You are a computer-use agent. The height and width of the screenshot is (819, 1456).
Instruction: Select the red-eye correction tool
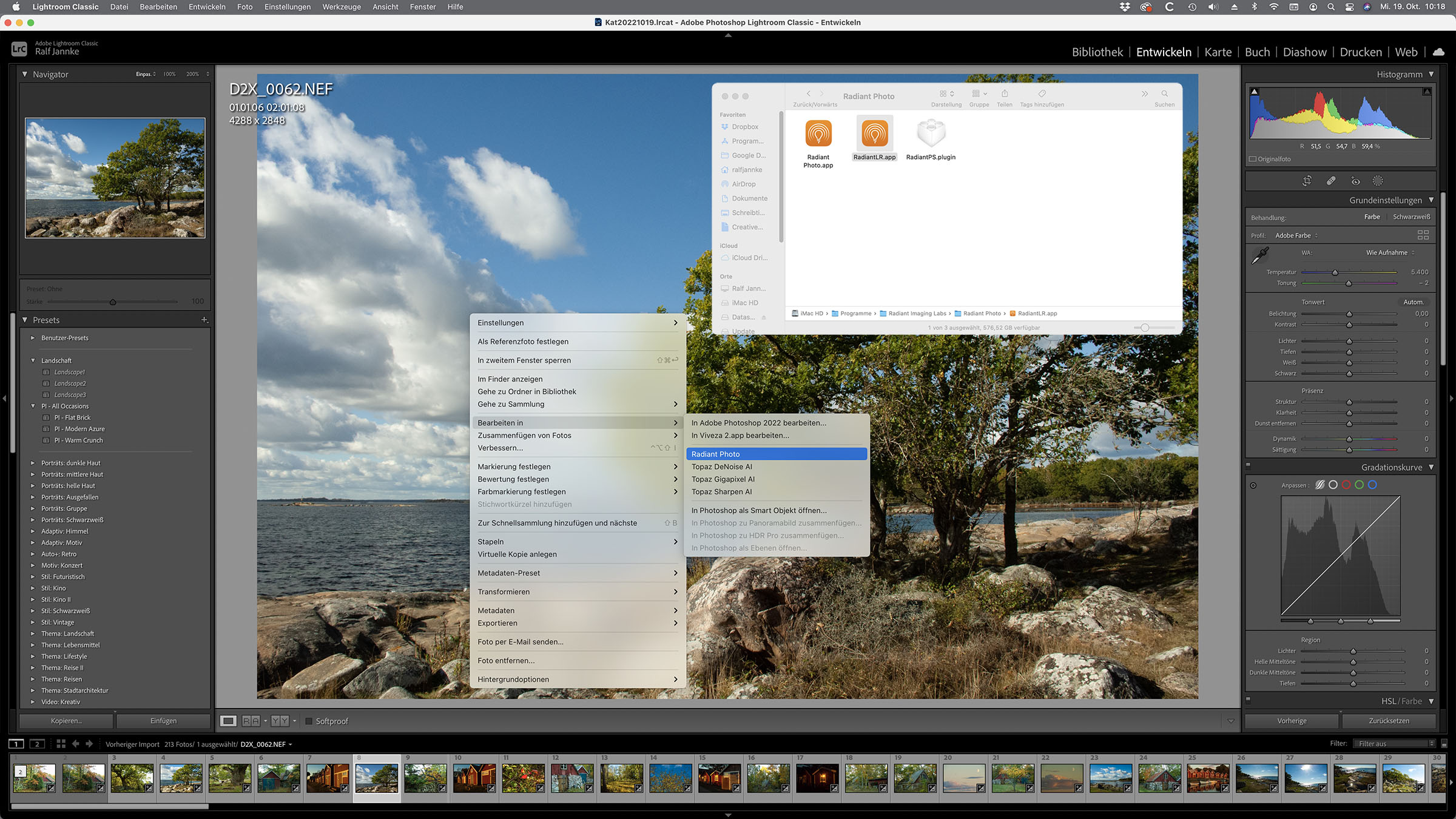[1355, 181]
